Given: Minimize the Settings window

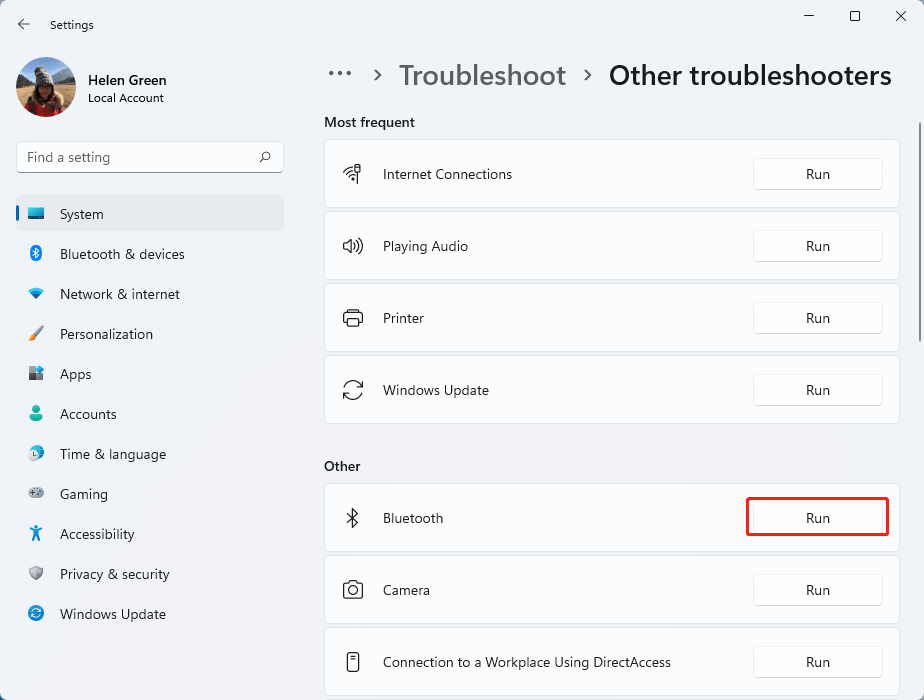Looking at the screenshot, I should coord(809,16).
